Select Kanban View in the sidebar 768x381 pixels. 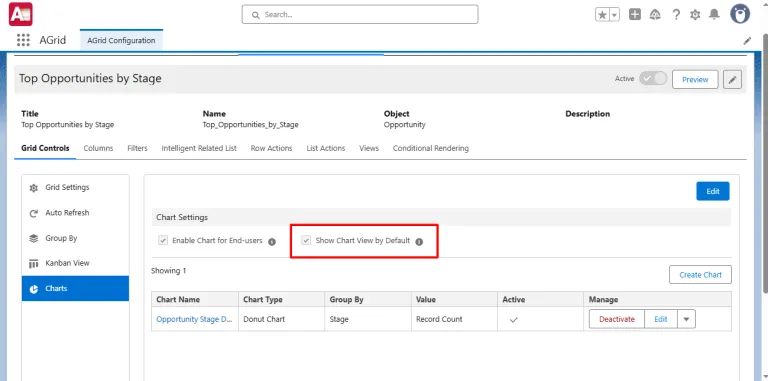(75, 263)
